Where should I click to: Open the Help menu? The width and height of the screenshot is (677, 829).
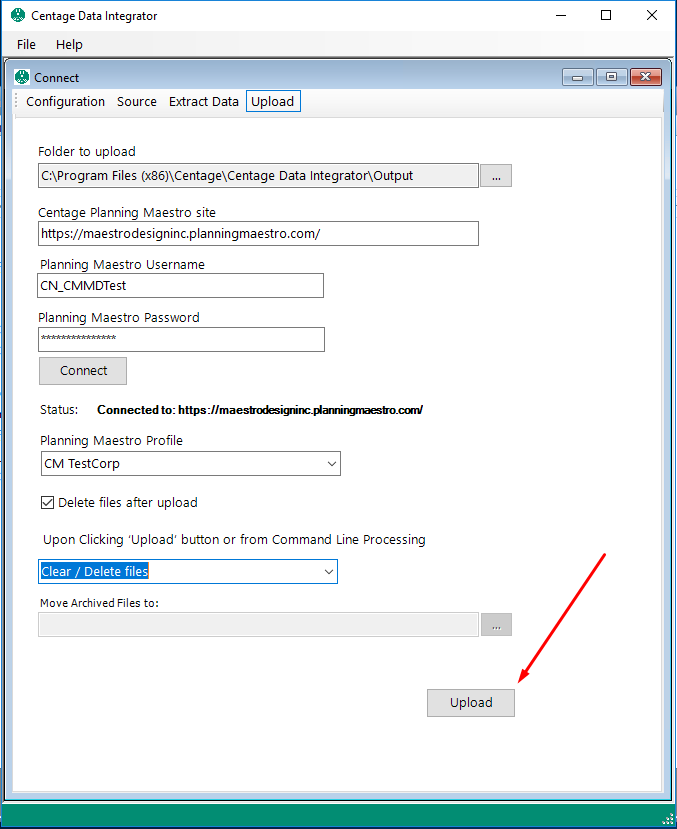69,44
